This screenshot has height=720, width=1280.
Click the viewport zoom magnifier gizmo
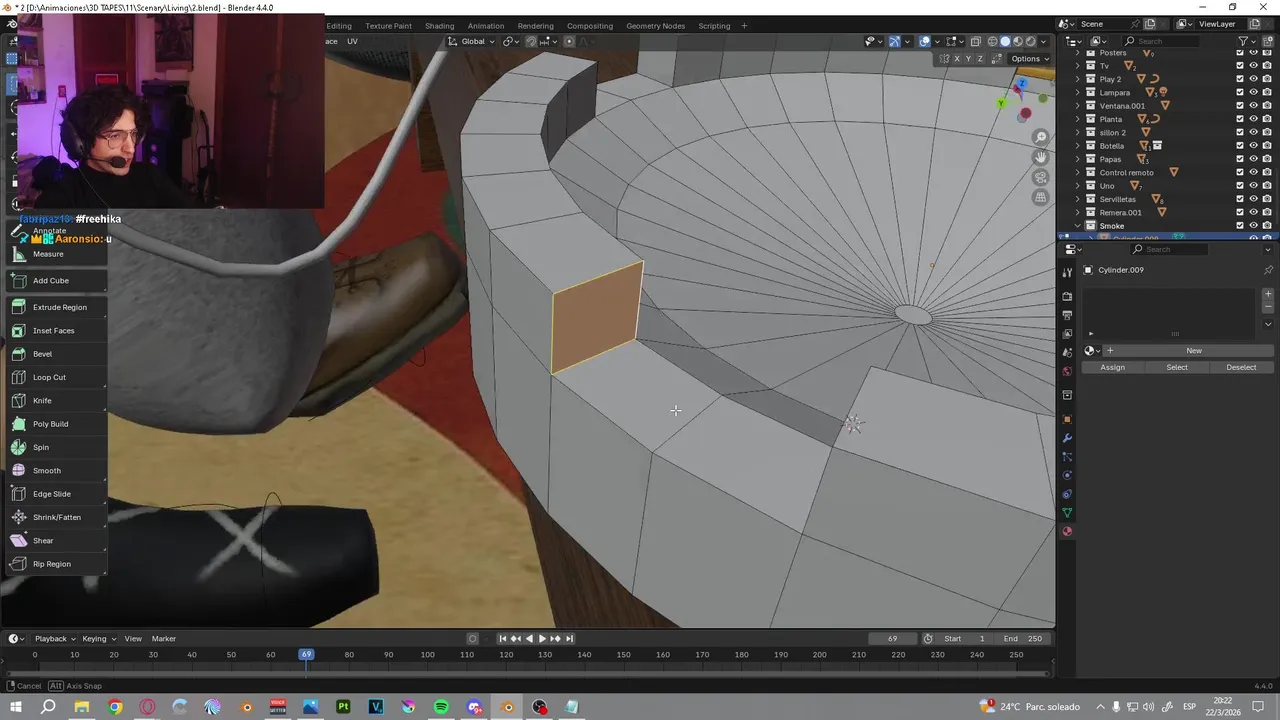(1041, 138)
